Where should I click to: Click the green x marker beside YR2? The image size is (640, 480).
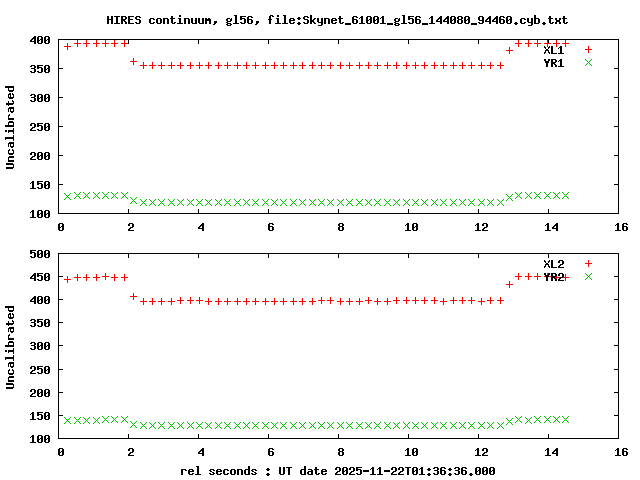coord(588,276)
